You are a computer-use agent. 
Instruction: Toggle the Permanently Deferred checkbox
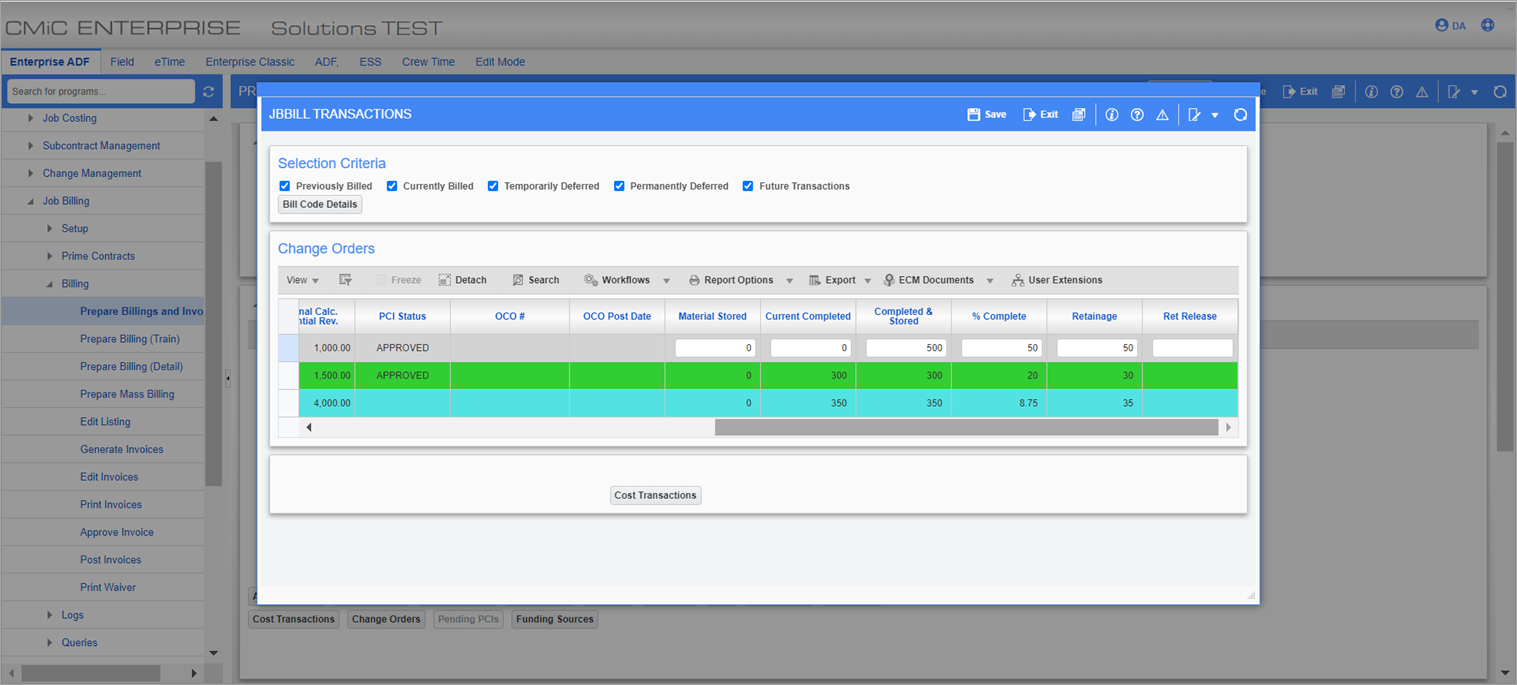619,186
